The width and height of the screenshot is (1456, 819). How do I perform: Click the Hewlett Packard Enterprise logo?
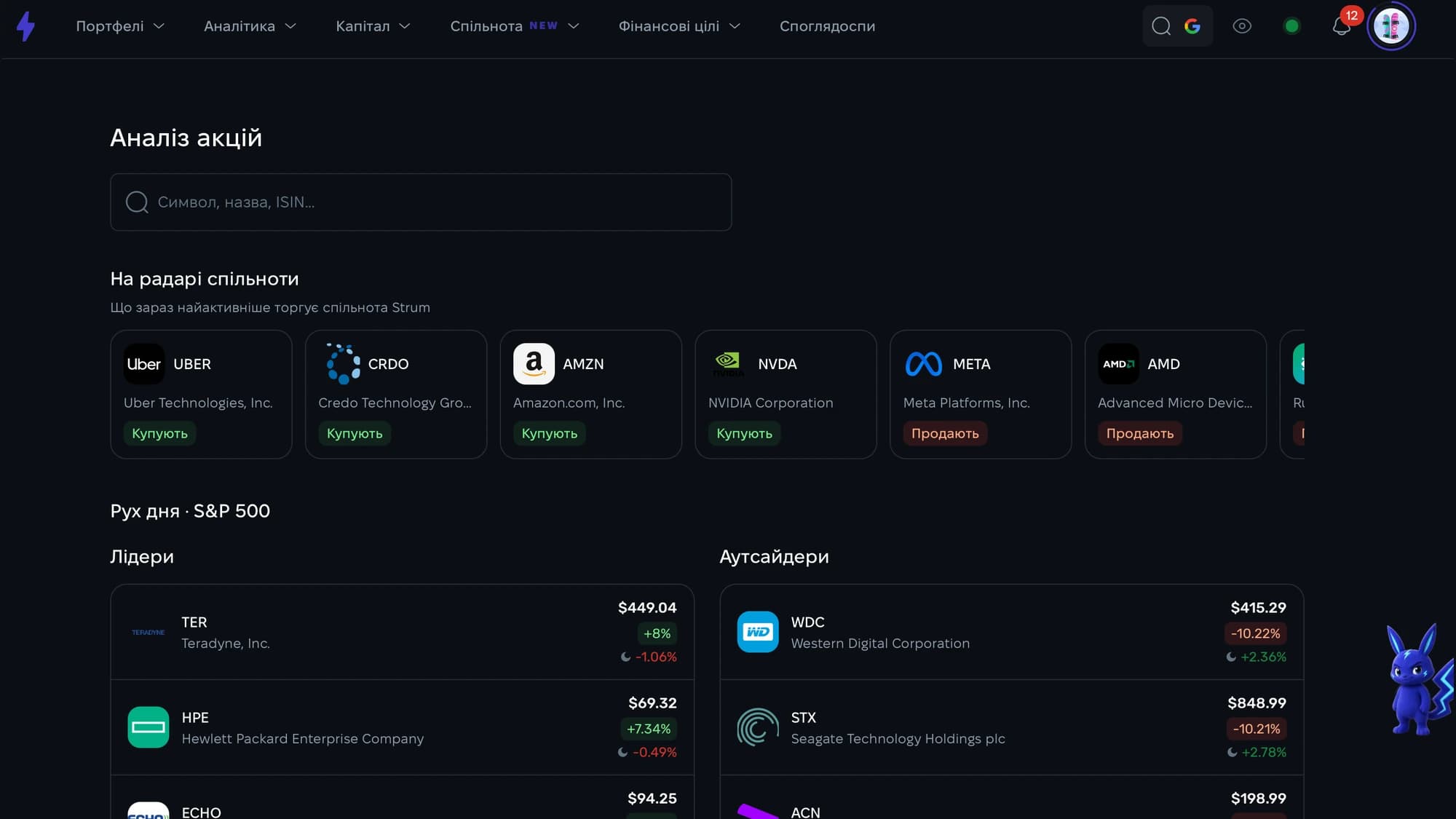[149, 727]
